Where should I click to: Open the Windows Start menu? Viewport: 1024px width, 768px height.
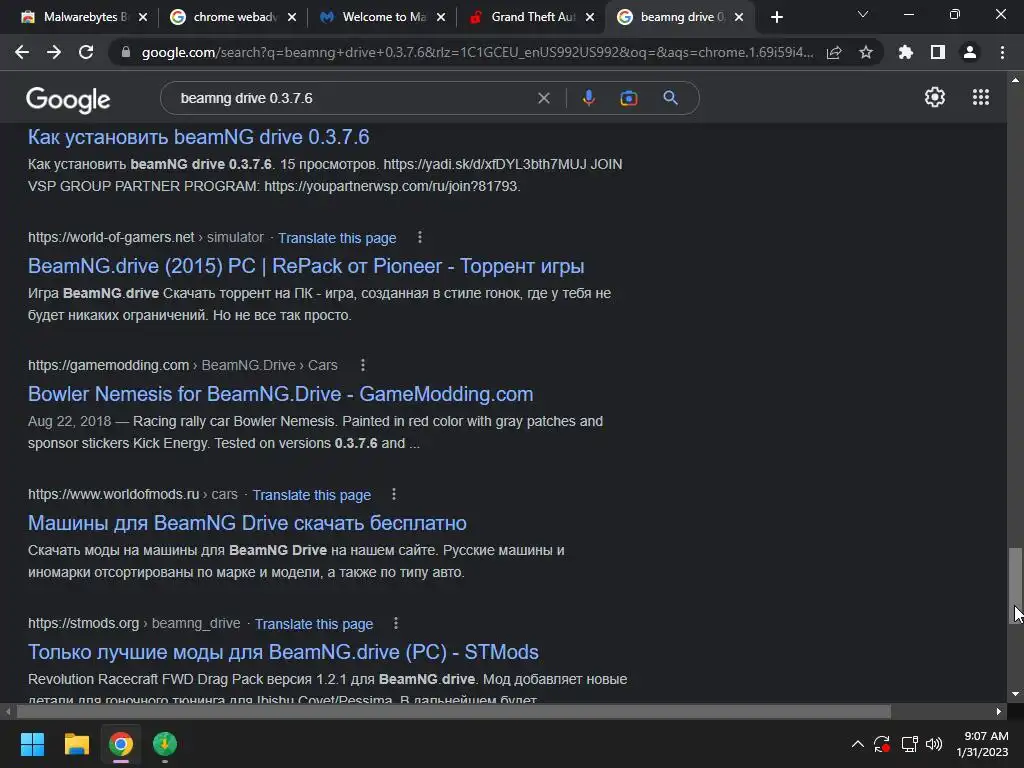(x=32, y=744)
